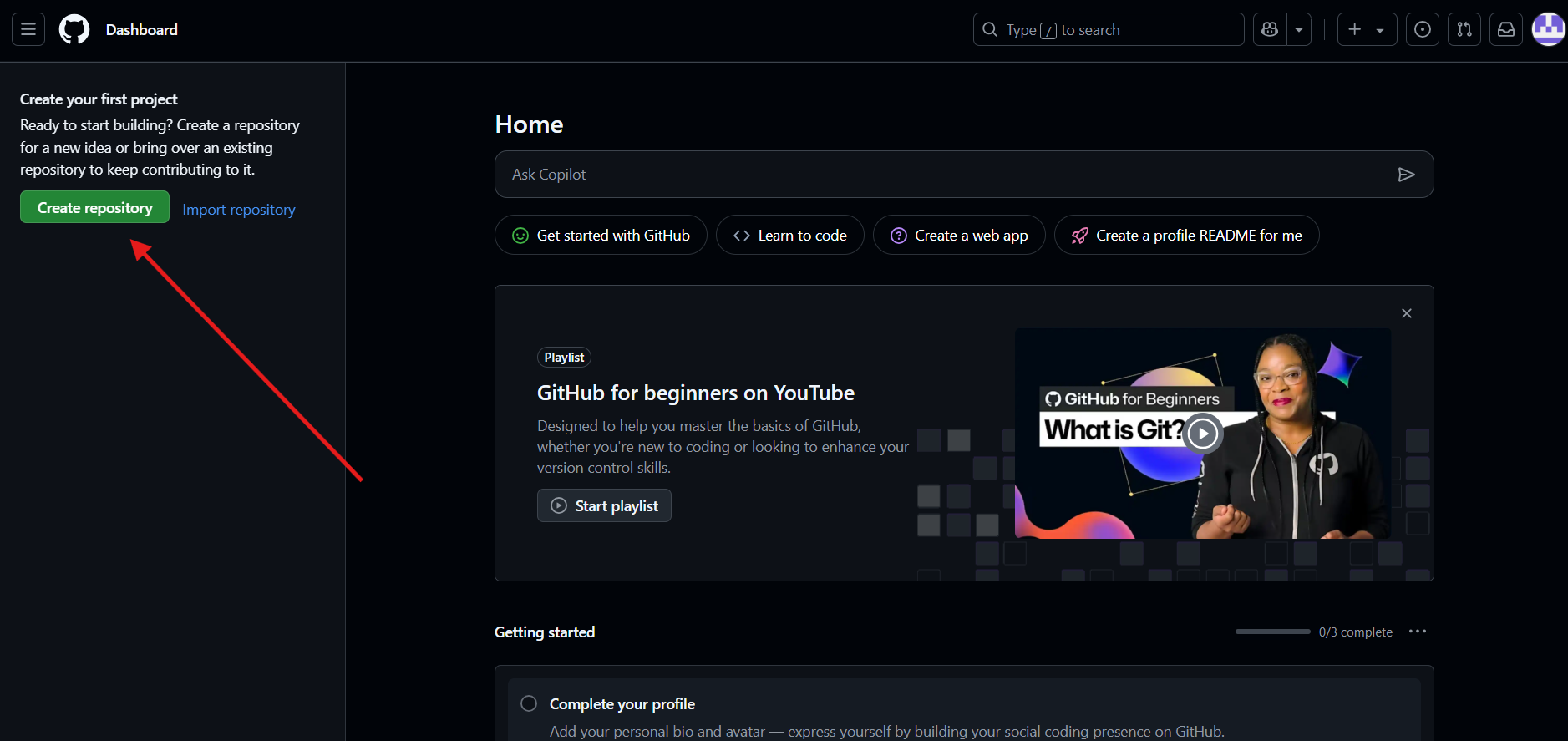Viewport: 1568px width, 741px height.
Task: Click the GitHub Octocat logo
Action: (x=74, y=29)
